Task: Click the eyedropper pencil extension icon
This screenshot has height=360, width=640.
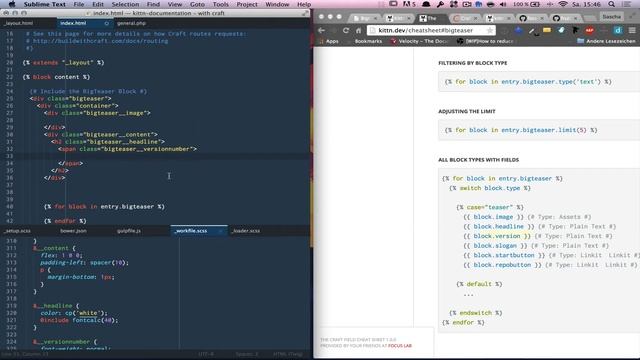Action: click(x=532, y=31)
